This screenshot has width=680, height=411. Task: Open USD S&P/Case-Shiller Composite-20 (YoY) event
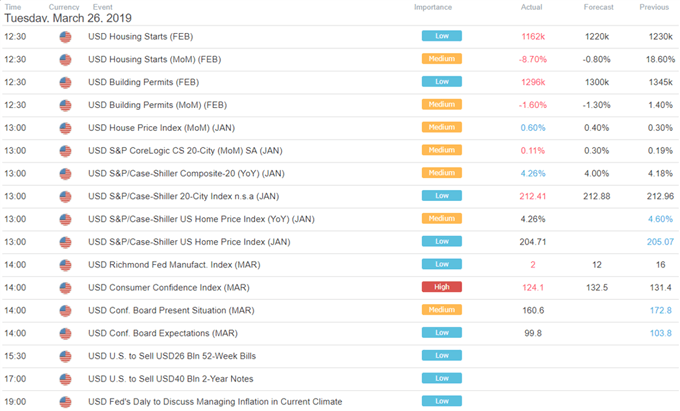click(186, 173)
